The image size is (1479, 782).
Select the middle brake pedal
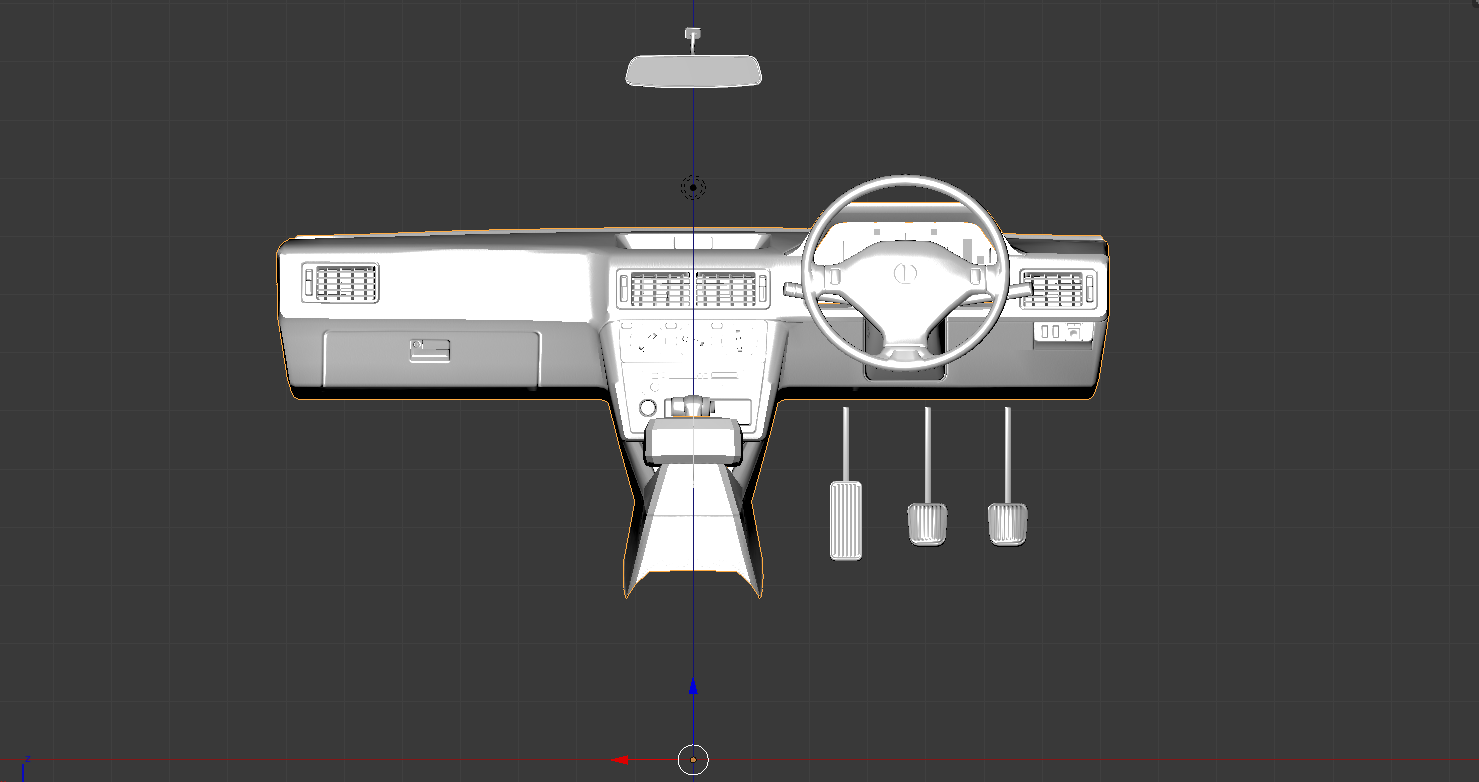pyautogui.click(x=927, y=523)
